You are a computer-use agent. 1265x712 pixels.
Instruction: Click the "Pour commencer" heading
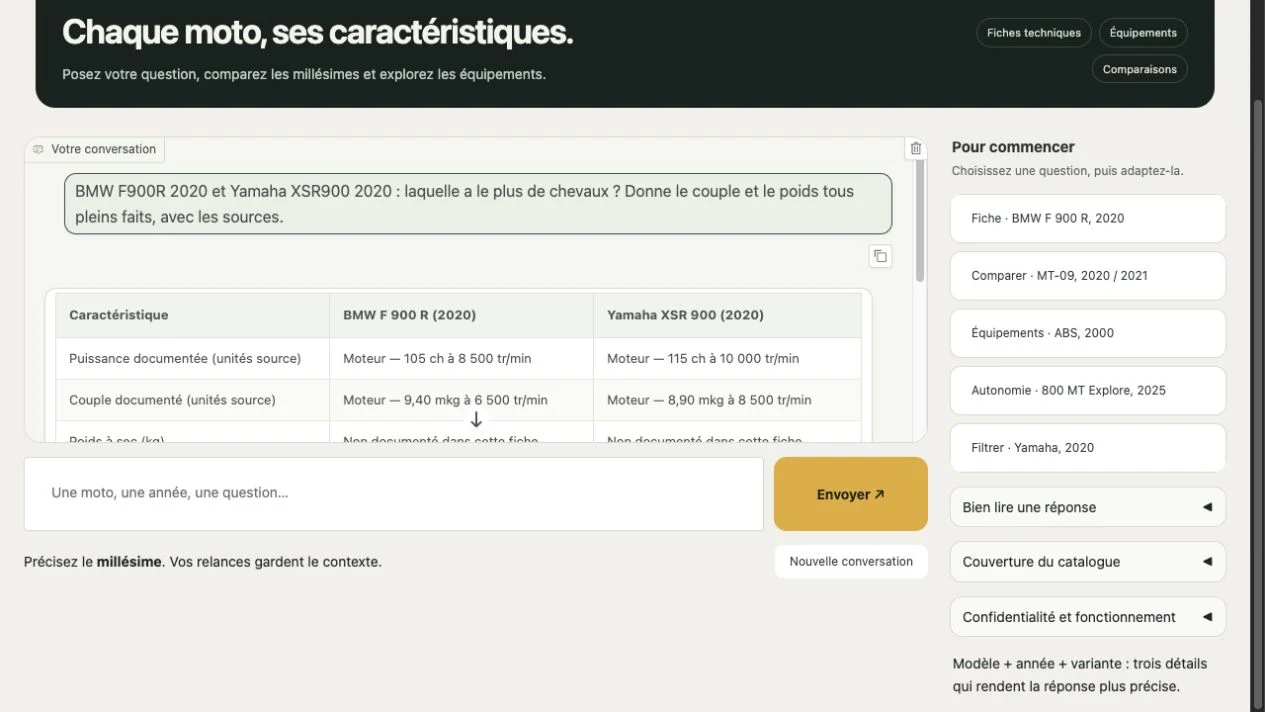point(1013,147)
